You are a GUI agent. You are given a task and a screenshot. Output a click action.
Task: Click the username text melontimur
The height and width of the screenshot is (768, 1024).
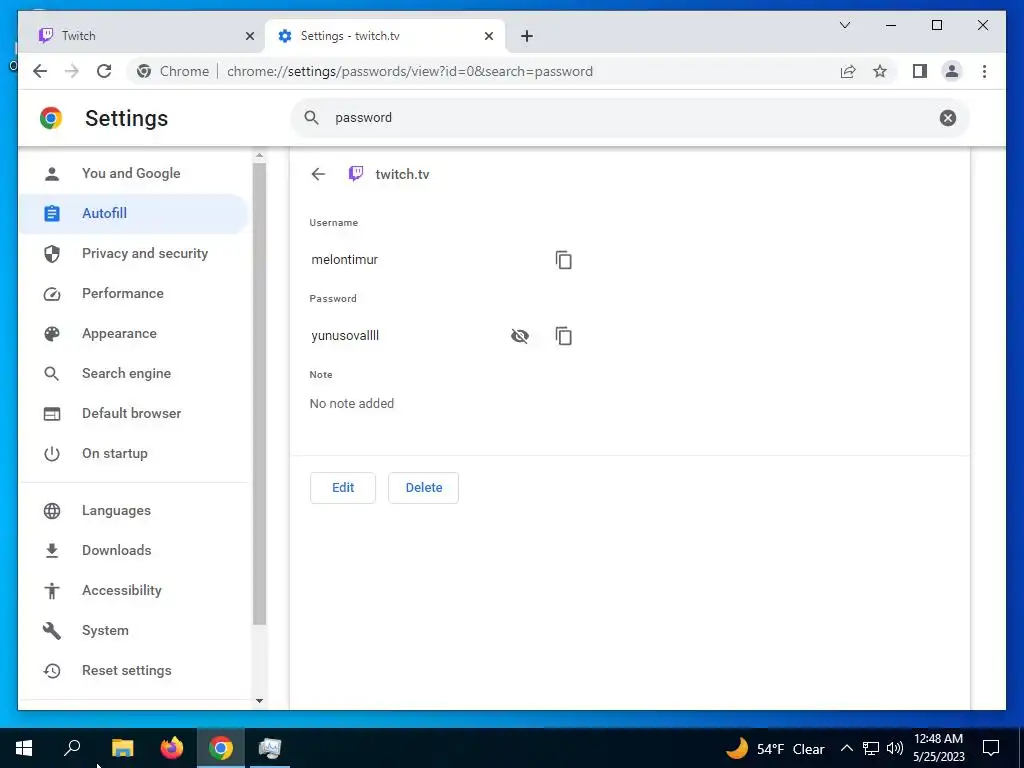[x=345, y=259]
